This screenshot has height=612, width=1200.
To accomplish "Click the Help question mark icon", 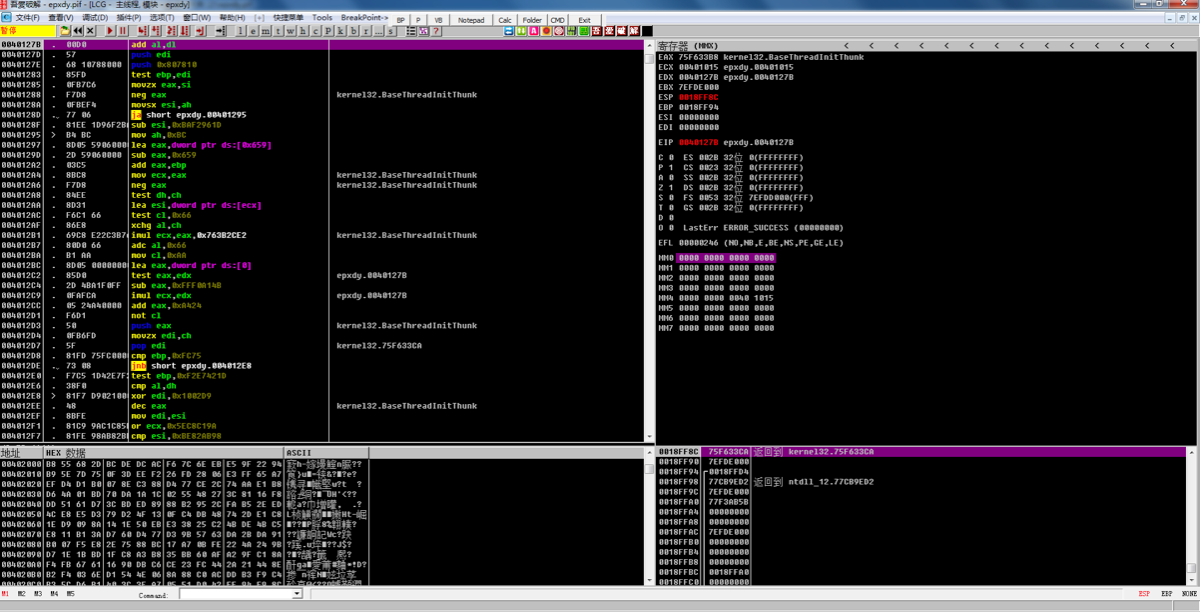I will tap(436, 31).
